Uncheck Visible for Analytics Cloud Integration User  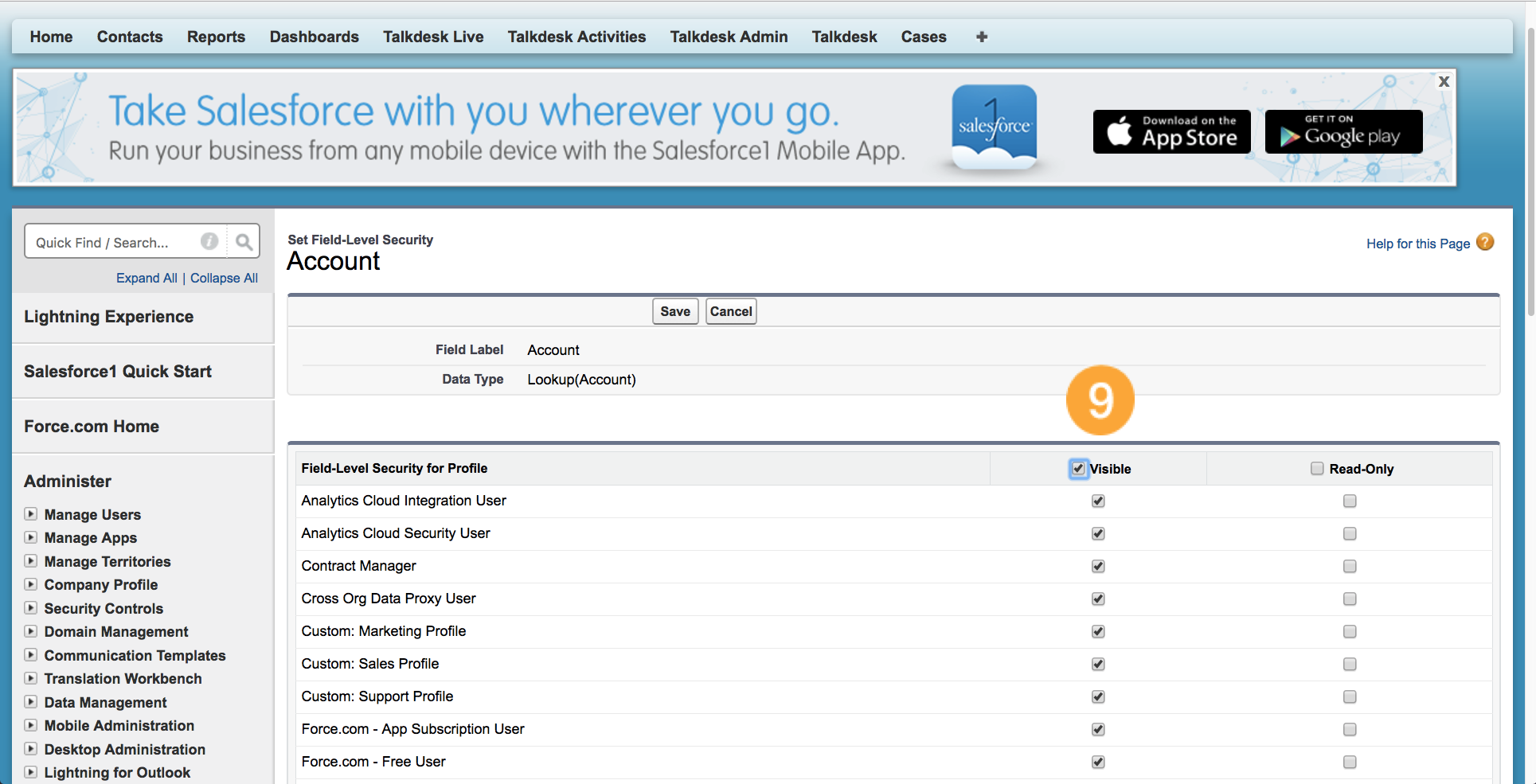point(1098,501)
